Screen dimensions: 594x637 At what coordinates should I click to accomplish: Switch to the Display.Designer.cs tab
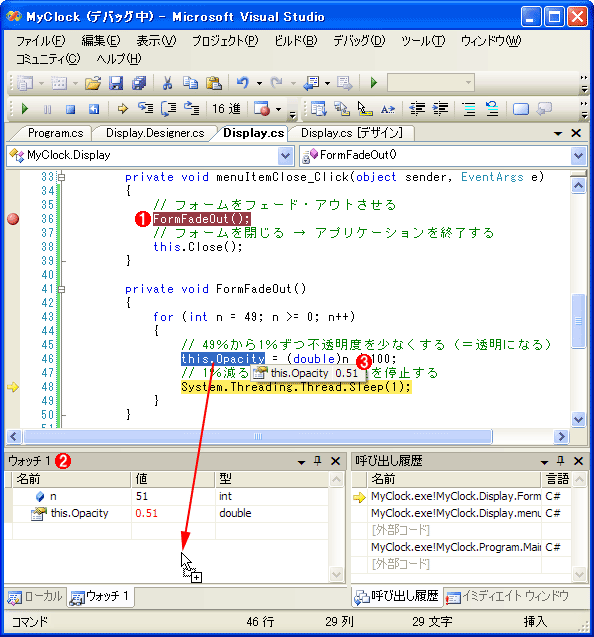point(155,133)
